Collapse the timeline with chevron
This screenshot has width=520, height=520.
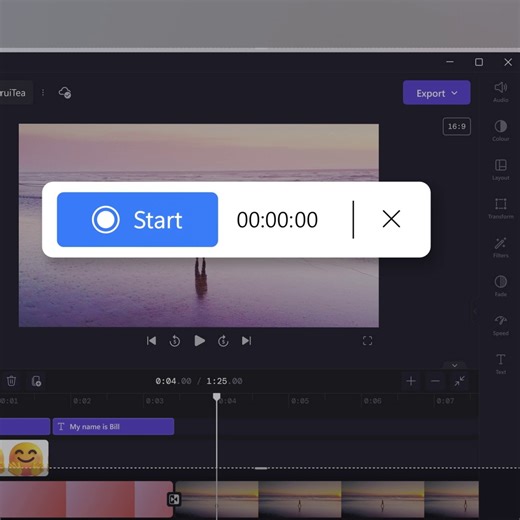pyautogui.click(x=455, y=365)
